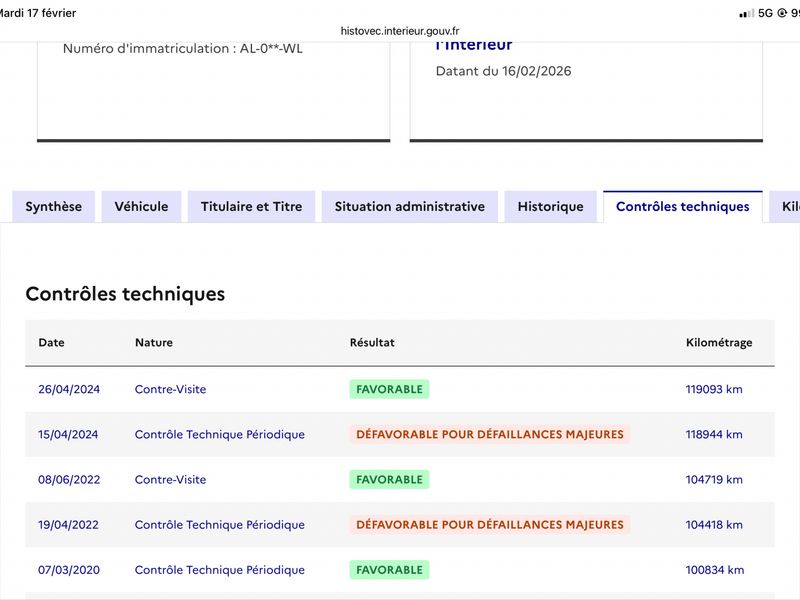Viewport: 800px width, 600px height.
Task: Select the Titulaire et Titre tab
Action: pyautogui.click(x=251, y=207)
